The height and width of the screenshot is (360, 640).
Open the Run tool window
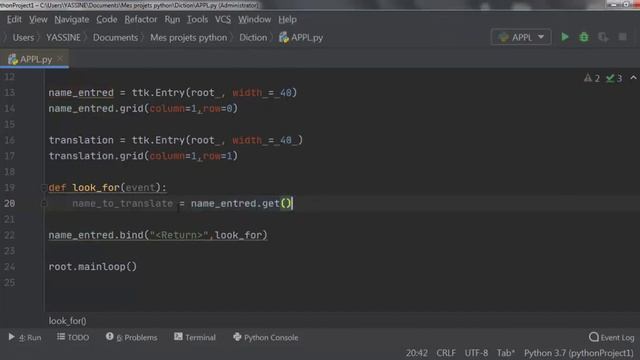point(25,337)
